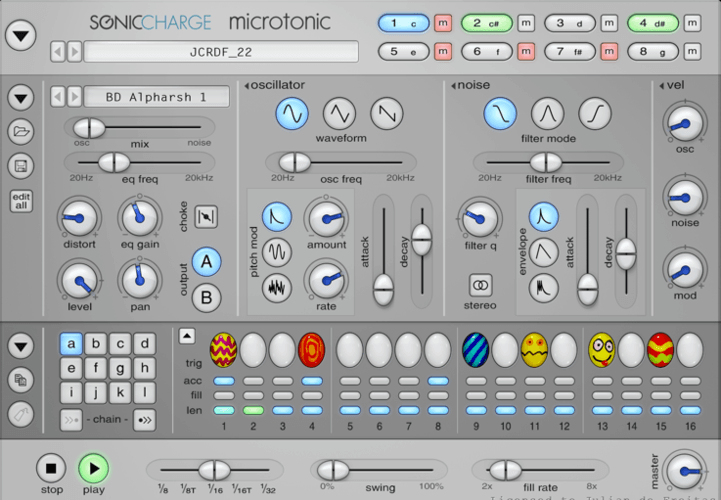Screen dimensions: 721x500
Task: Click the JCRDF_22 program name field
Action: 221,52
